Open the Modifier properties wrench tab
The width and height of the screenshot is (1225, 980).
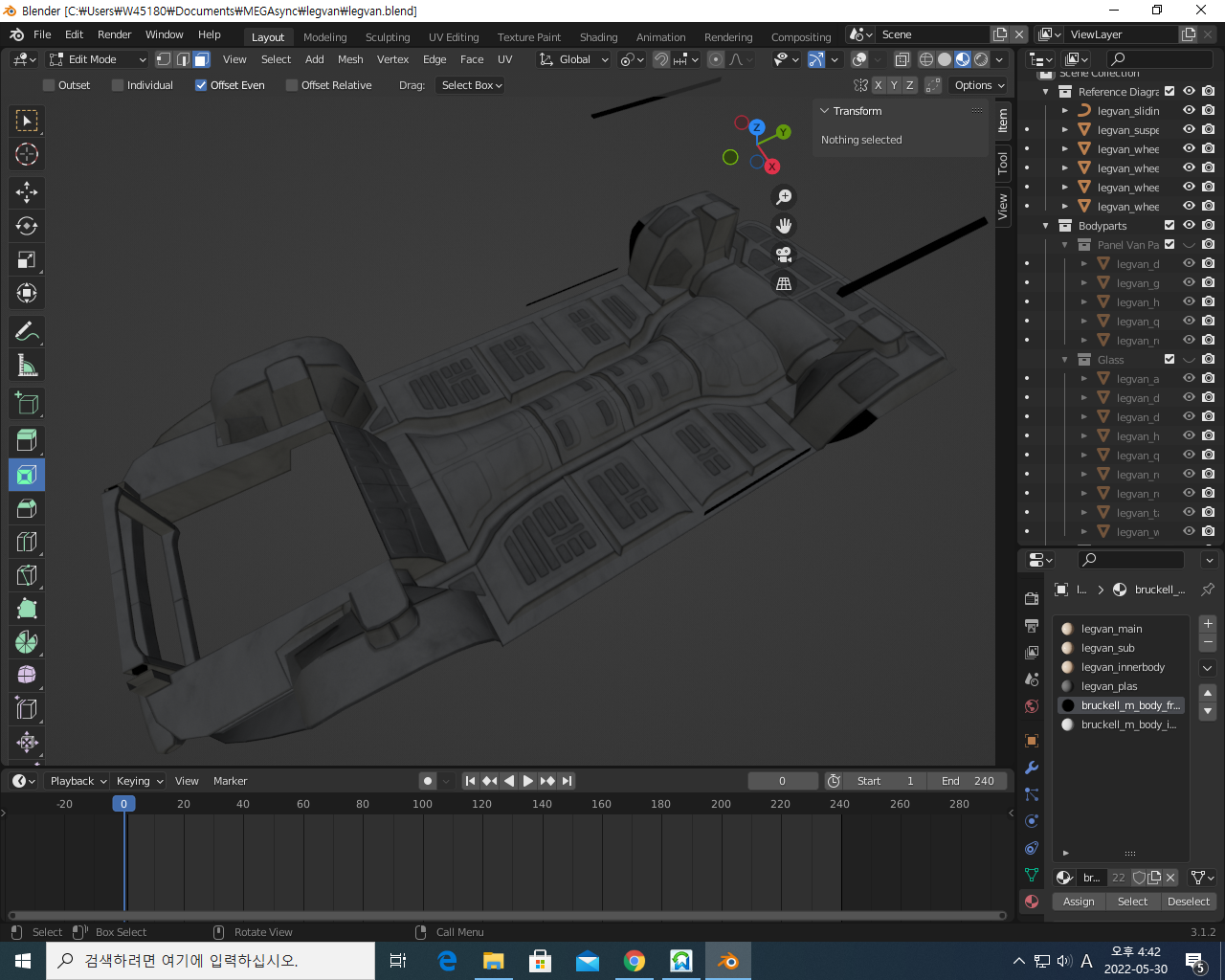(x=1032, y=768)
